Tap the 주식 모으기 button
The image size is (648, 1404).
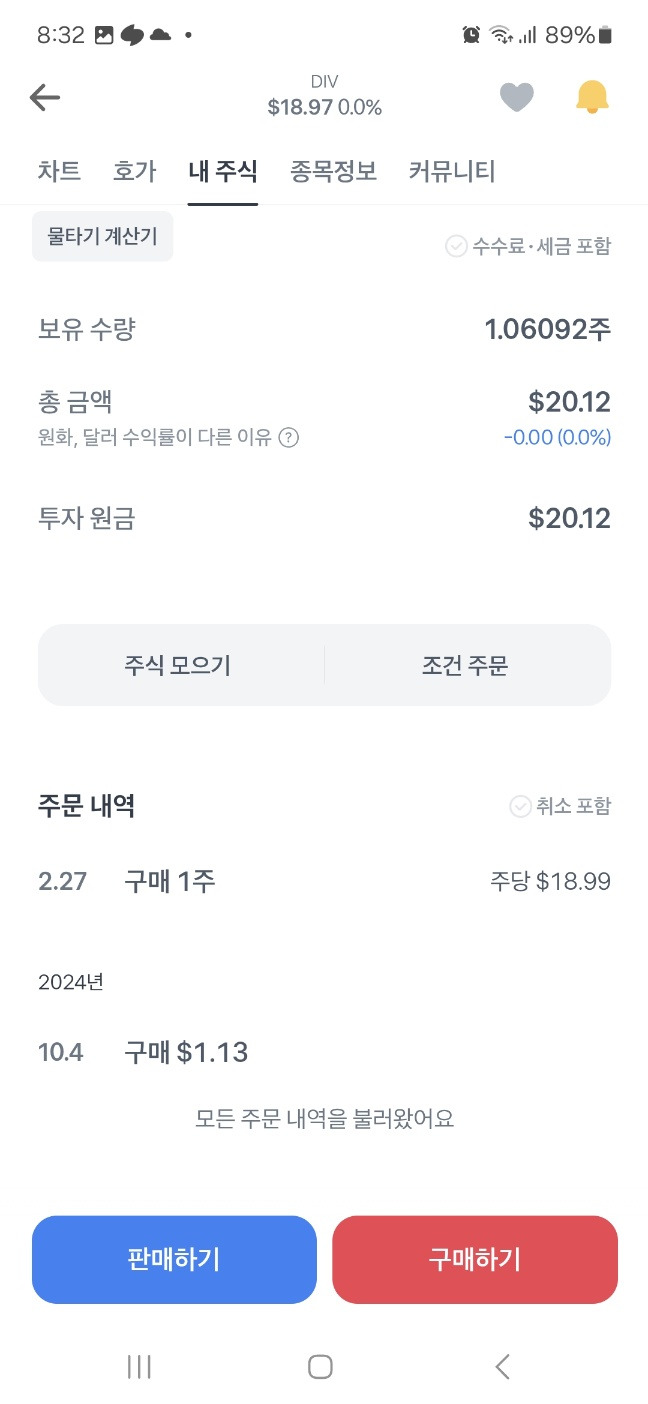tap(178, 665)
